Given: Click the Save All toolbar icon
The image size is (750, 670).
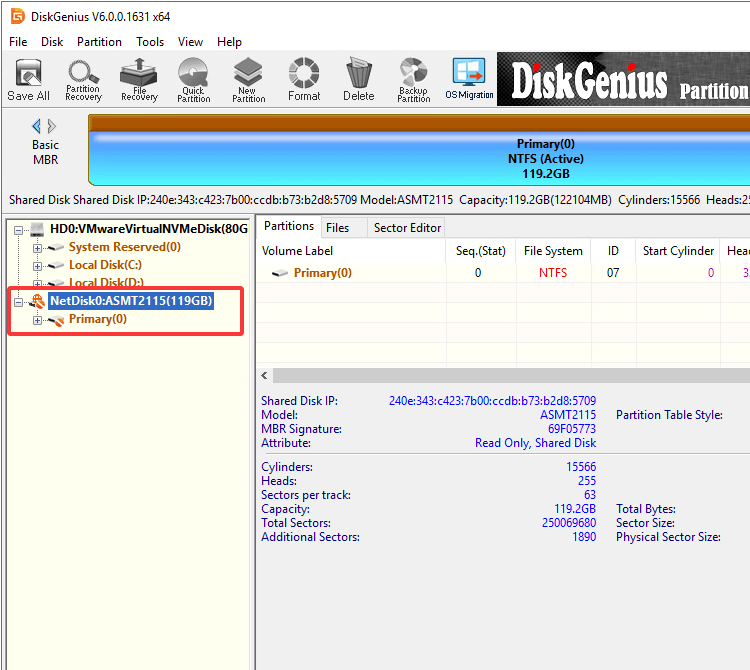Looking at the screenshot, I should (28, 79).
